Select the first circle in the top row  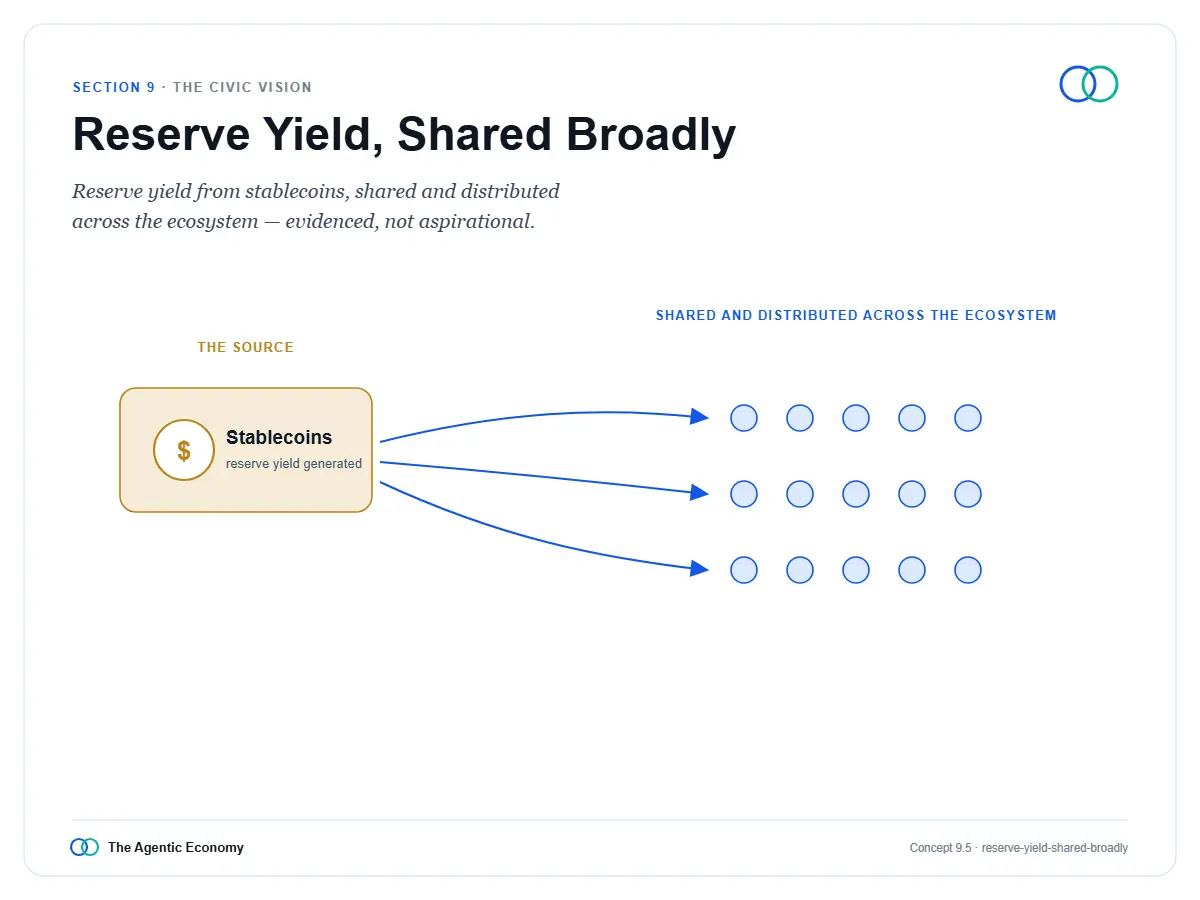coord(744,418)
